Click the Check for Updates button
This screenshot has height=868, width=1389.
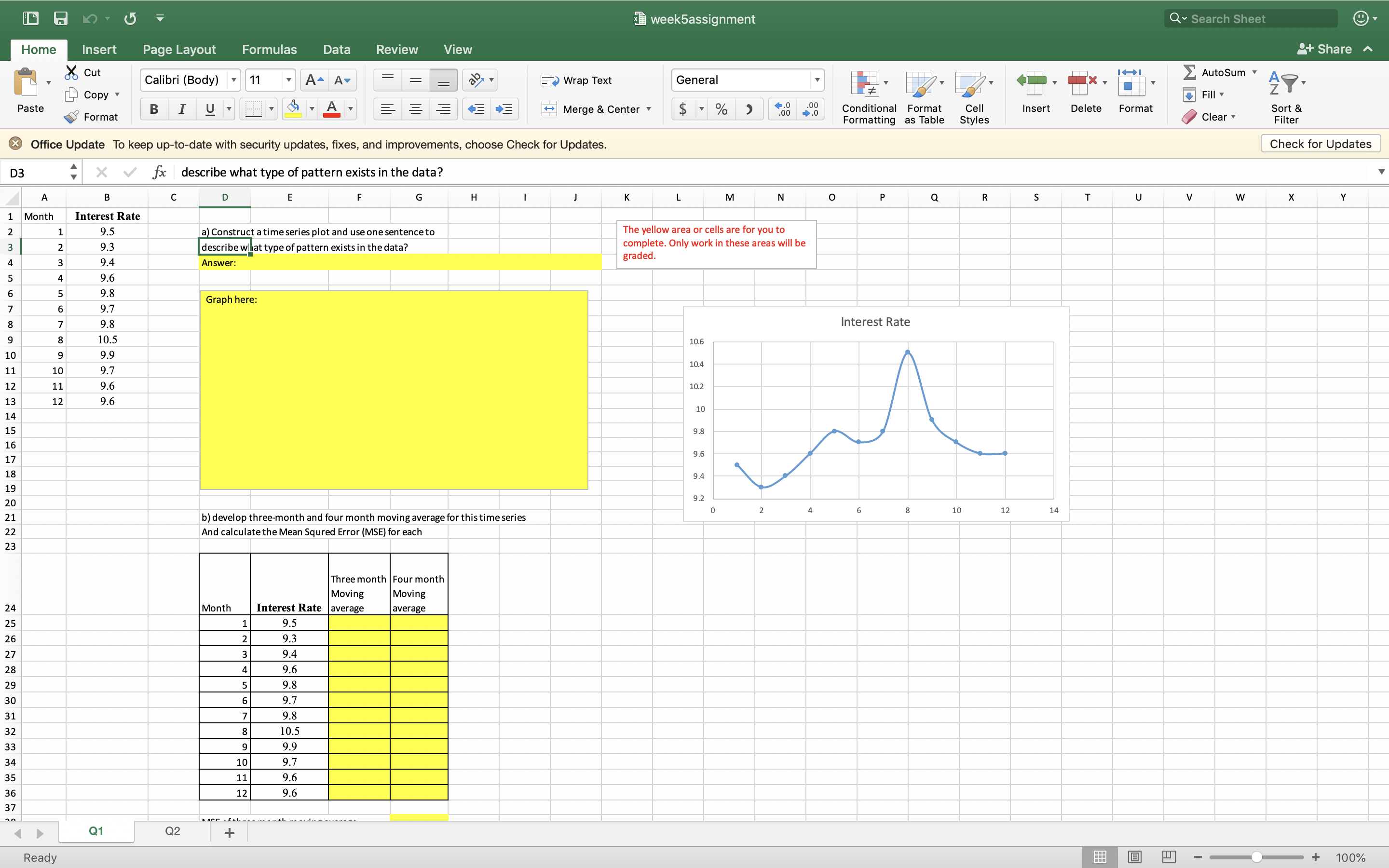click(1320, 144)
